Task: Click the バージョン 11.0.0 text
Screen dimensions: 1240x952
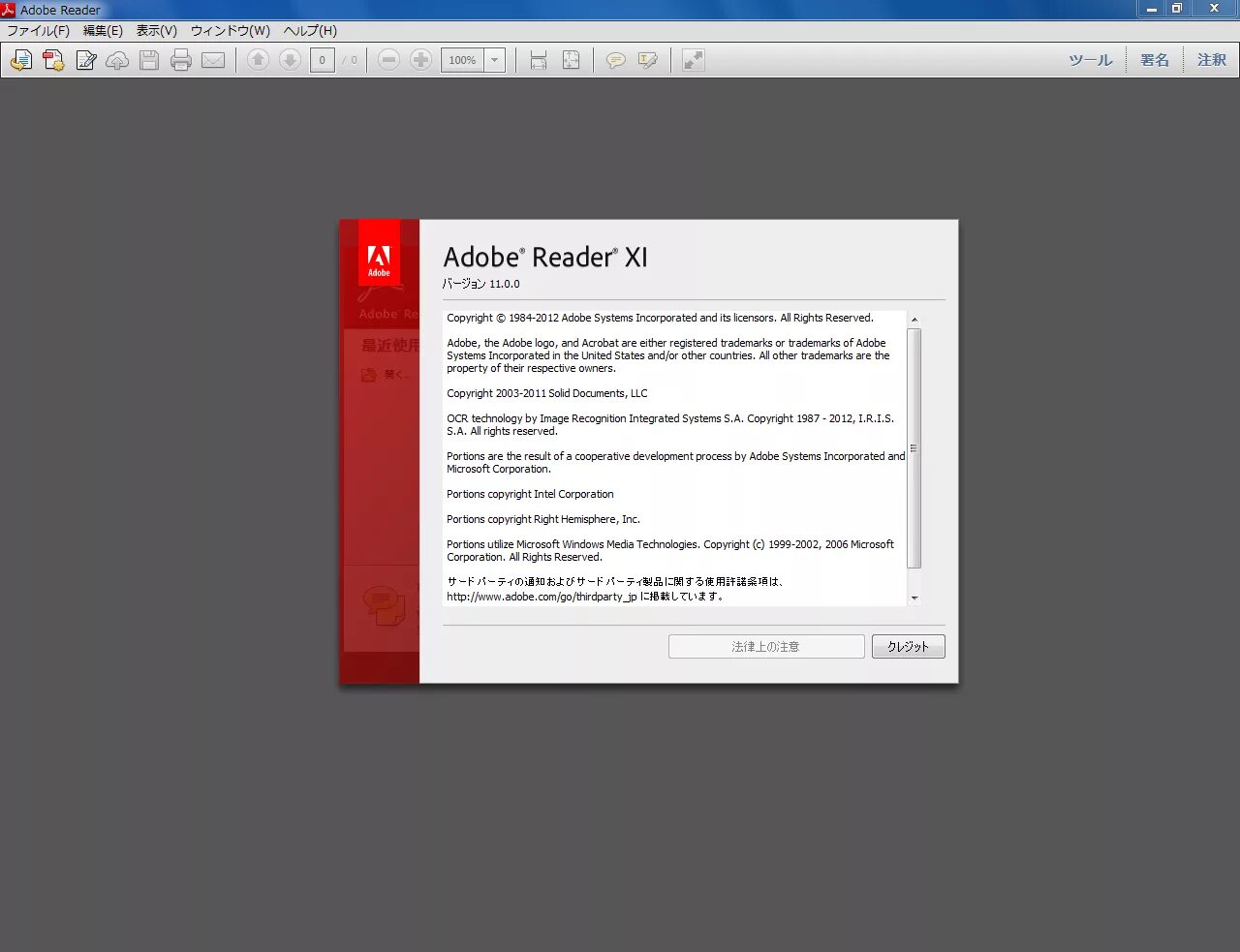Action: tap(481, 284)
